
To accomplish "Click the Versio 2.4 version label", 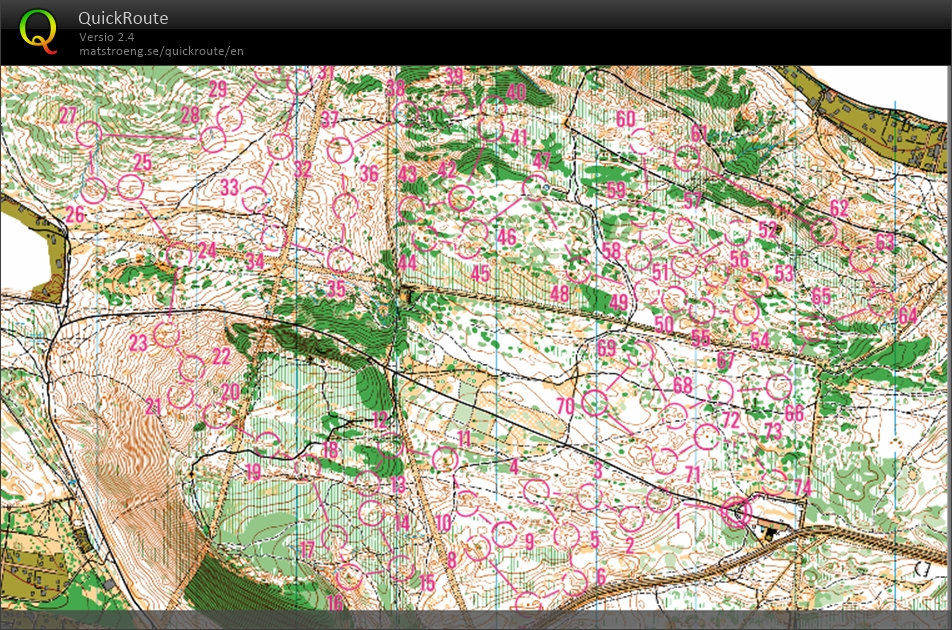I will coord(107,37).
